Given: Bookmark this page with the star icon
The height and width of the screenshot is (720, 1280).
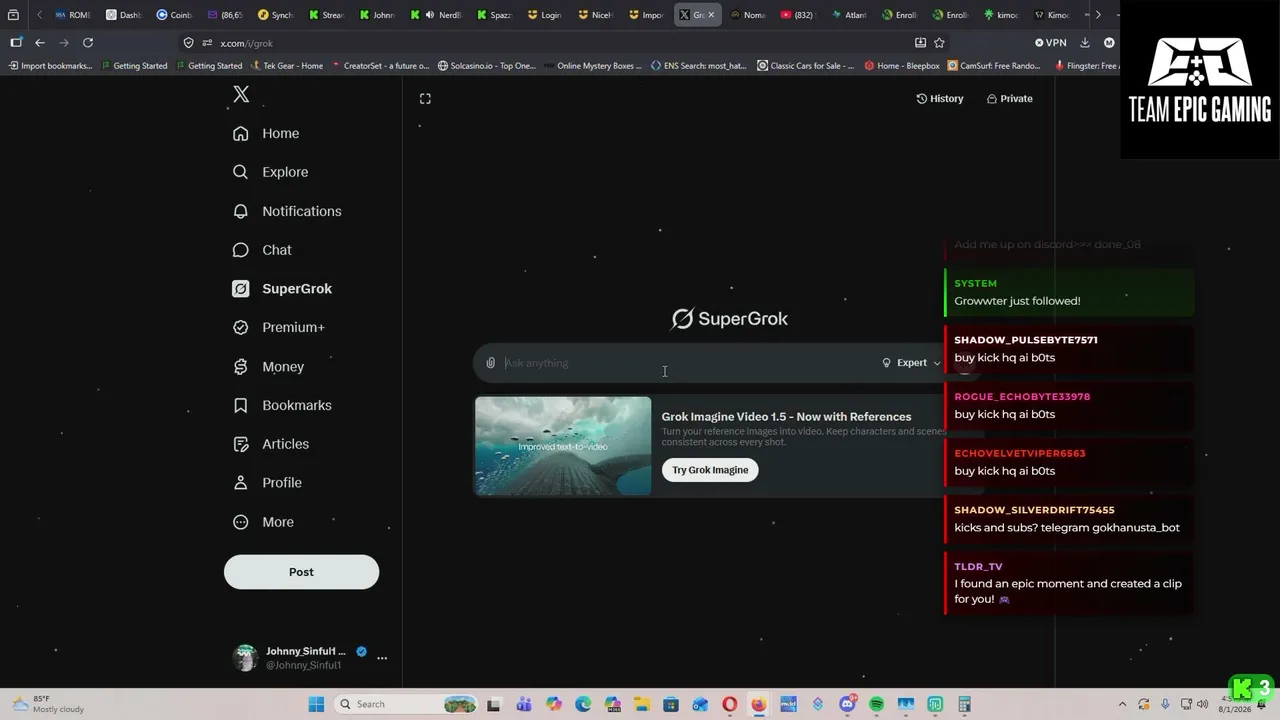Looking at the screenshot, I should pos(939,43).
